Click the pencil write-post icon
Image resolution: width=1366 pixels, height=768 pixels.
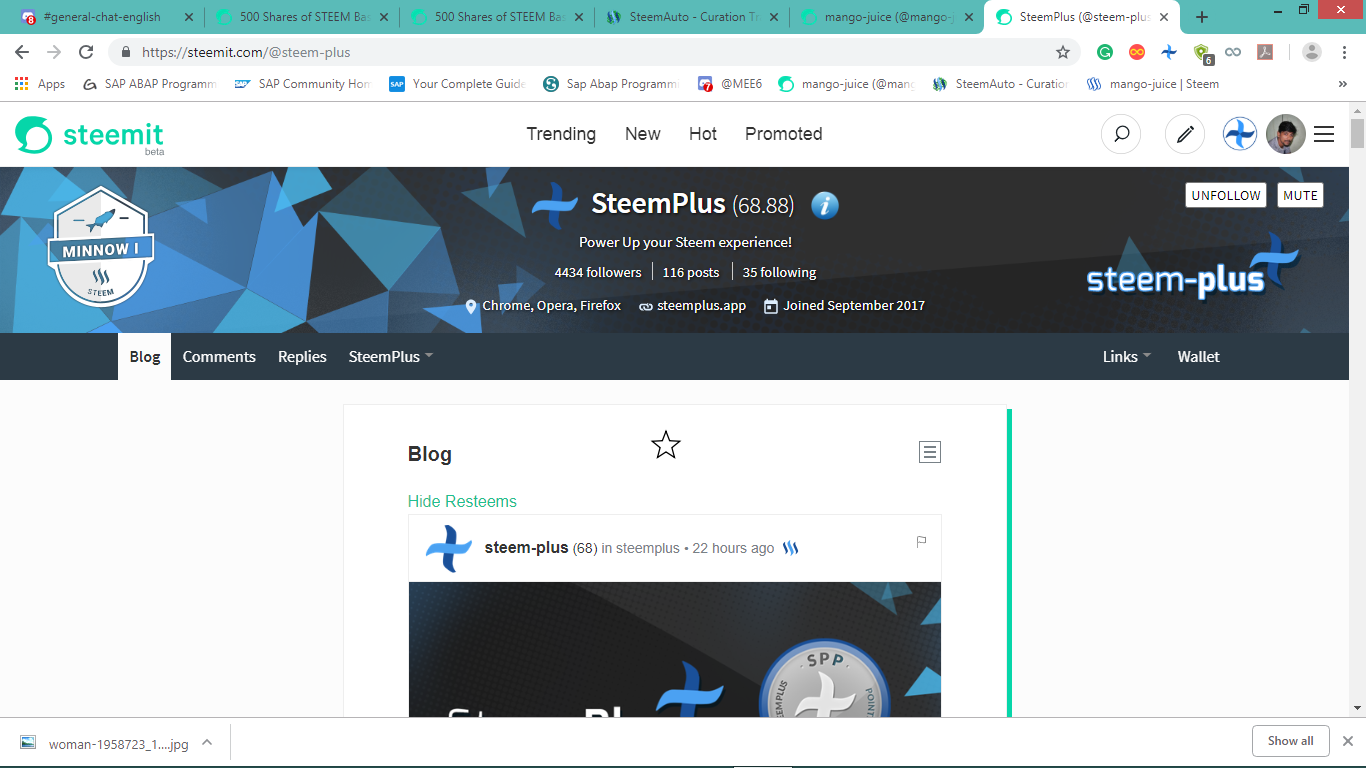1185,134
